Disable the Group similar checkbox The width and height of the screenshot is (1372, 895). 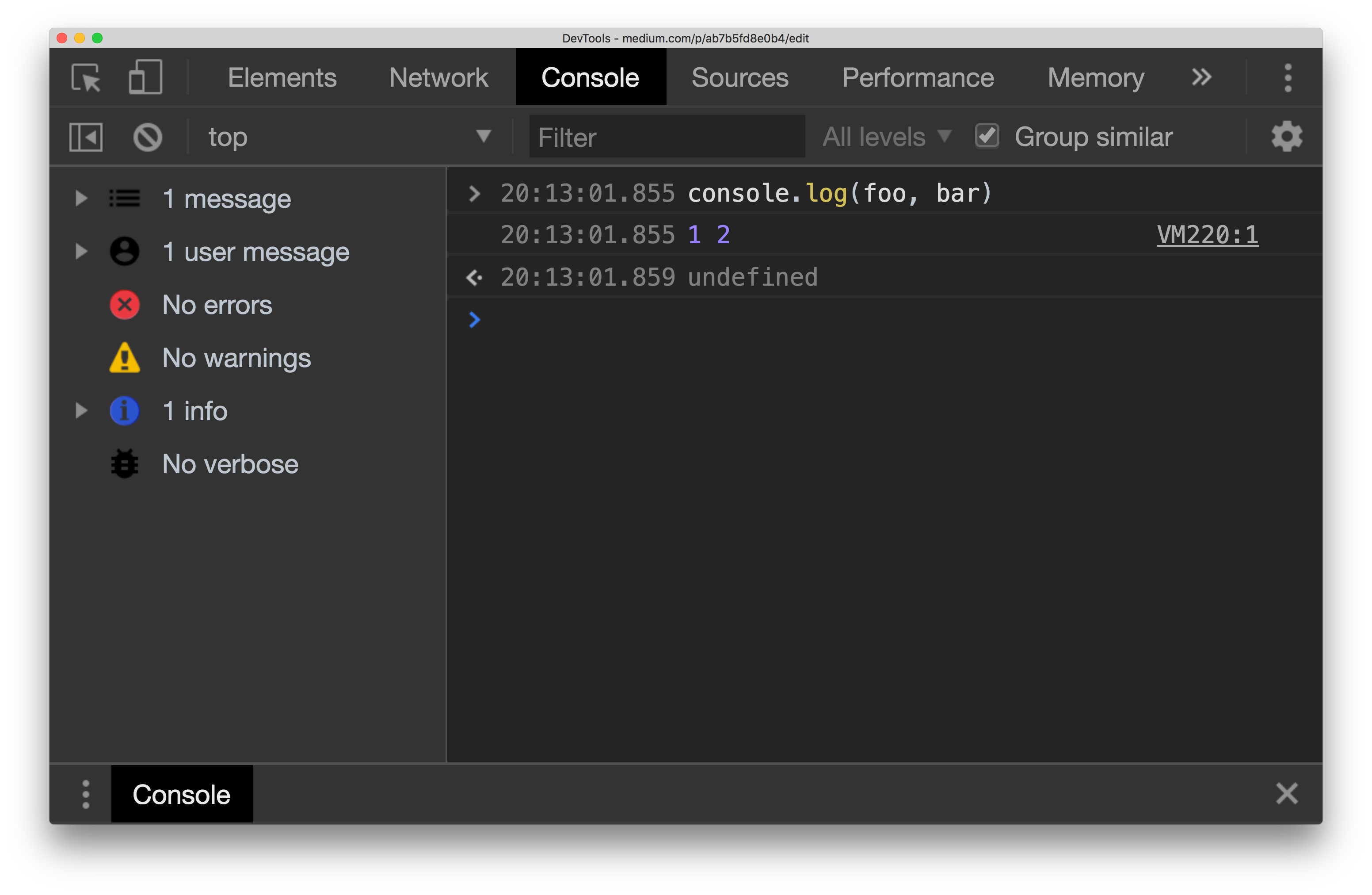[x=987, y=135]
